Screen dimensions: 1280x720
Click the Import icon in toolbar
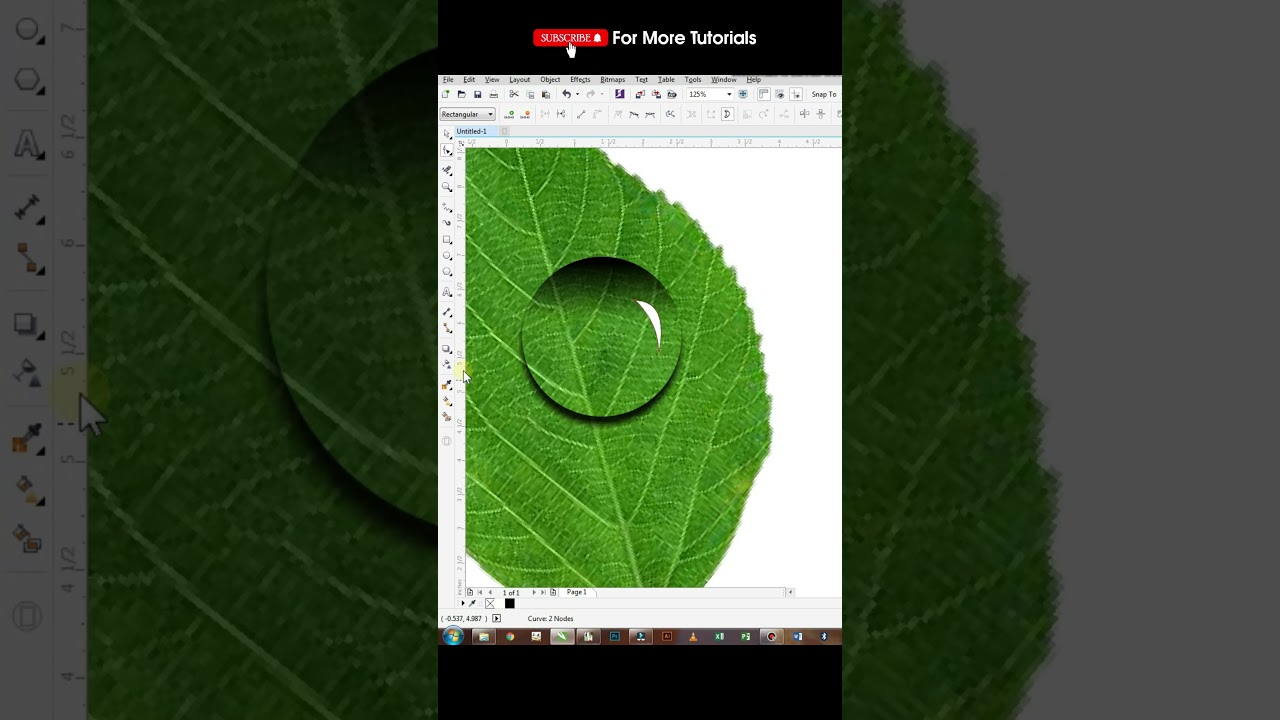pyautogui.click(x=640, y=94)
